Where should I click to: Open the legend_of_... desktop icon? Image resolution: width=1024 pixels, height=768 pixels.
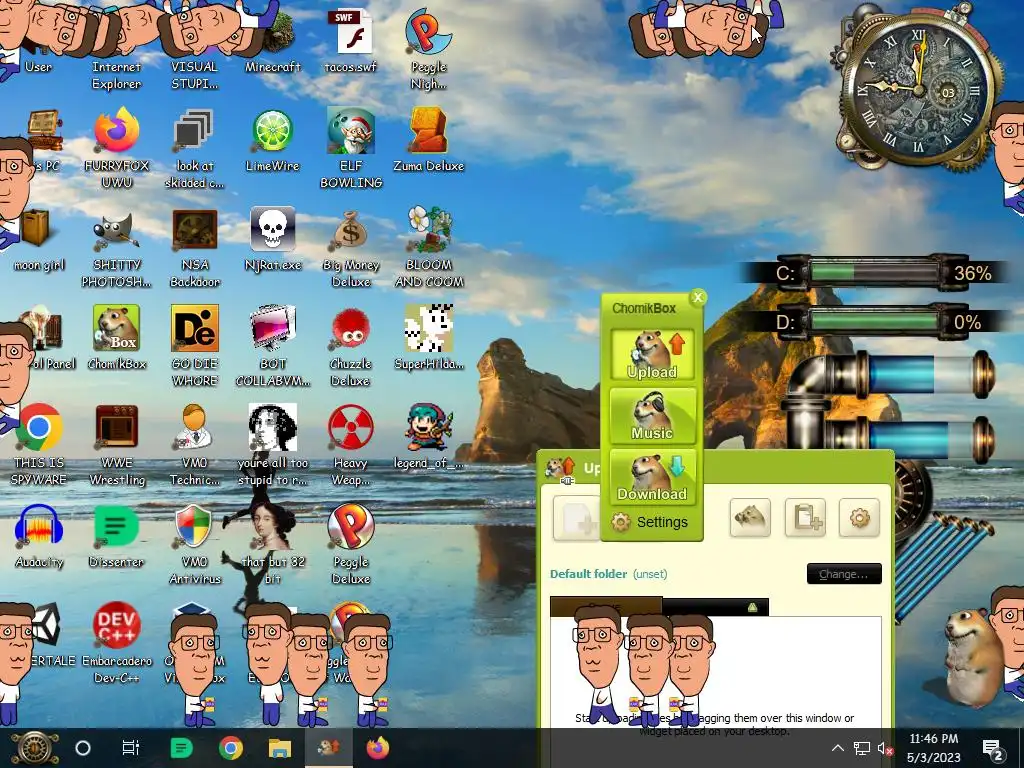pyautogui.click(x=428, y=436)
